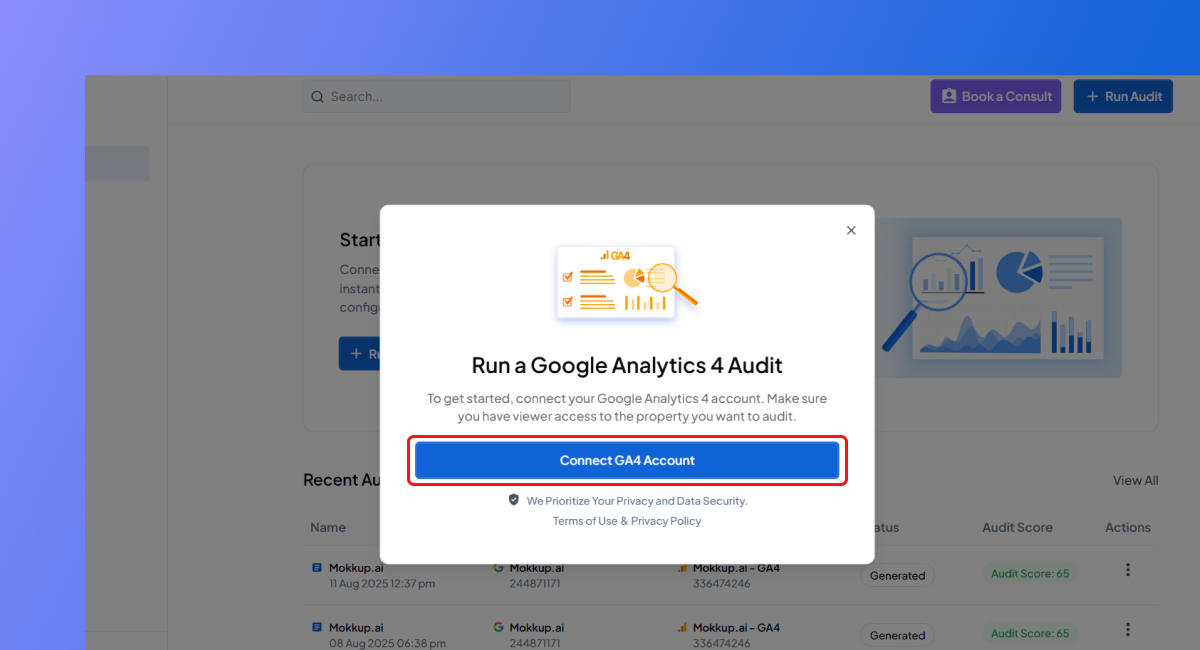Click the Book a Consult button
The image size is (1200, 650).
[x=996, y=97]
